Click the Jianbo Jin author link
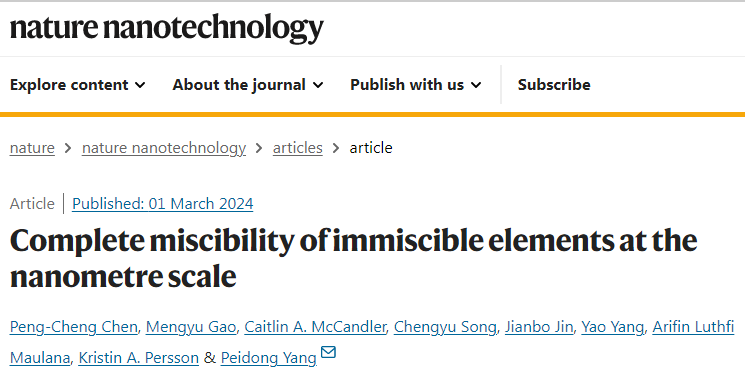The image size is (745, 386). coord(539,327)
